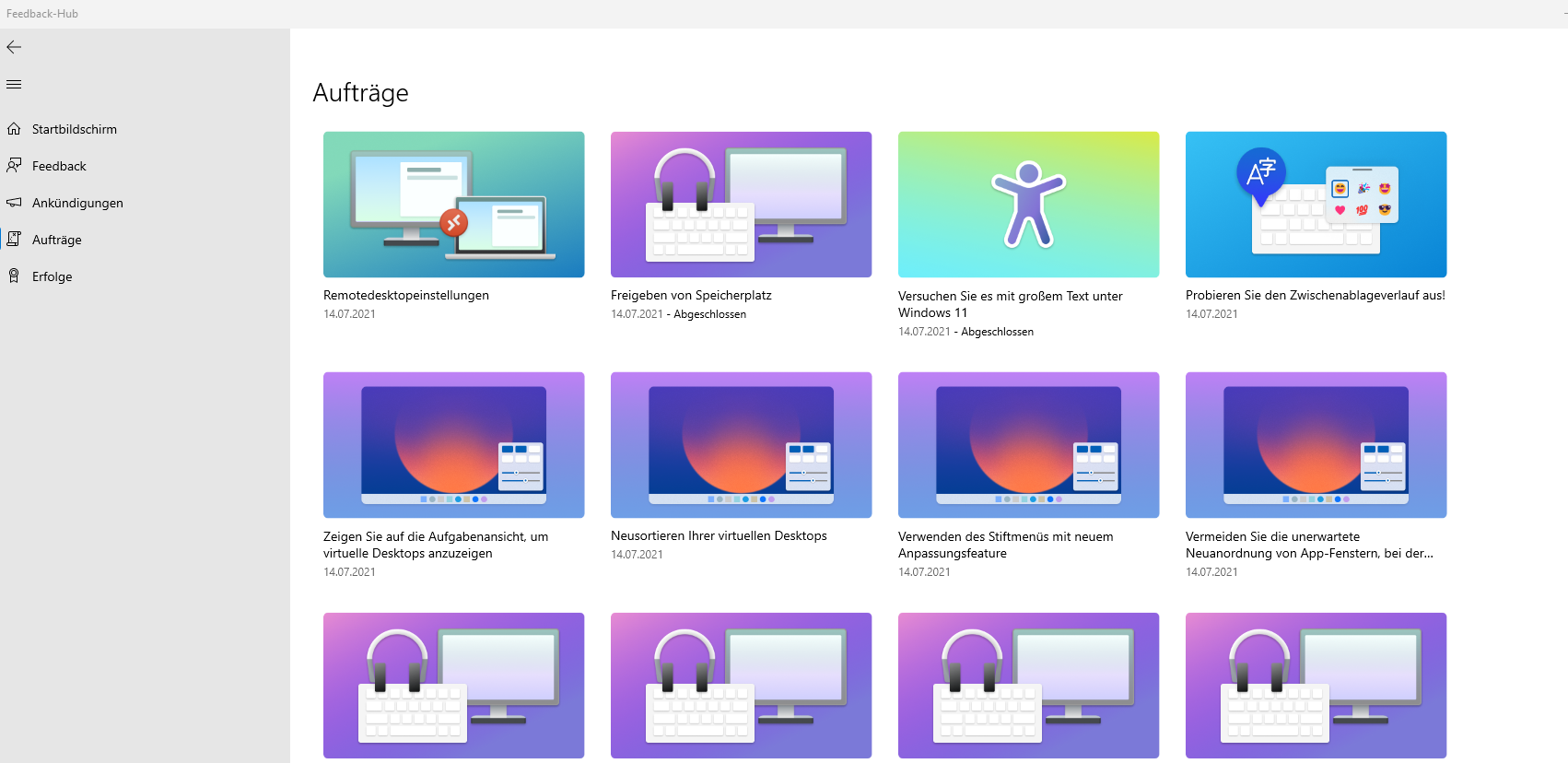Go back using the back arrow
Image resolution: width=1568 pixels, height=763 pixels.
pos(14,47)
